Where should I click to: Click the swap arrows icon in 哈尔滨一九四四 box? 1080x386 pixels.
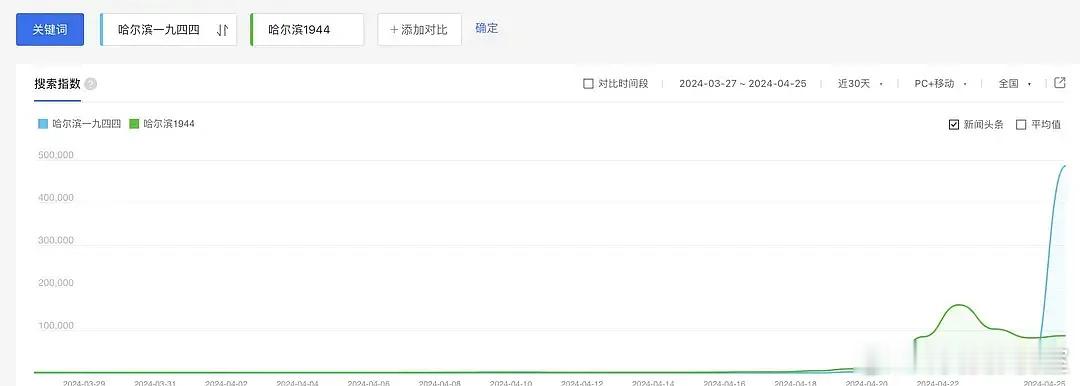pos(222,30)
